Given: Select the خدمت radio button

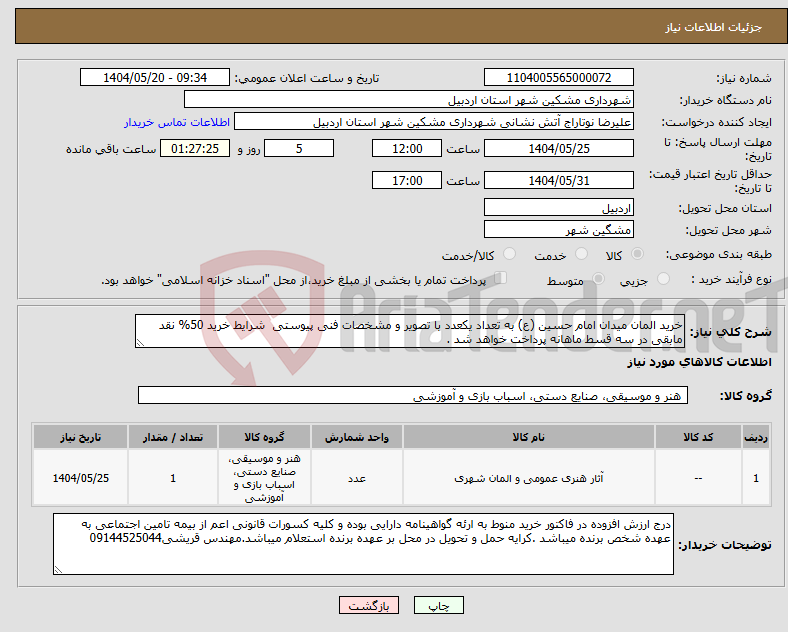Looking at the screenshot, I should (581, 254).
